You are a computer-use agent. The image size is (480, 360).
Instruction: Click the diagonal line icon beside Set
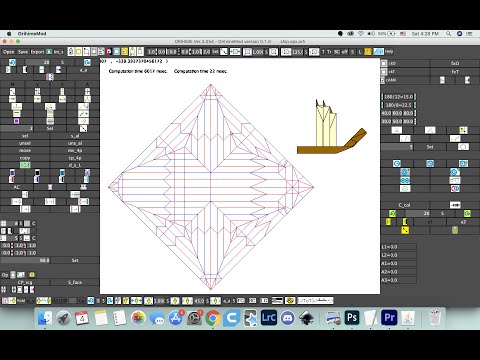tap(83, 128)
